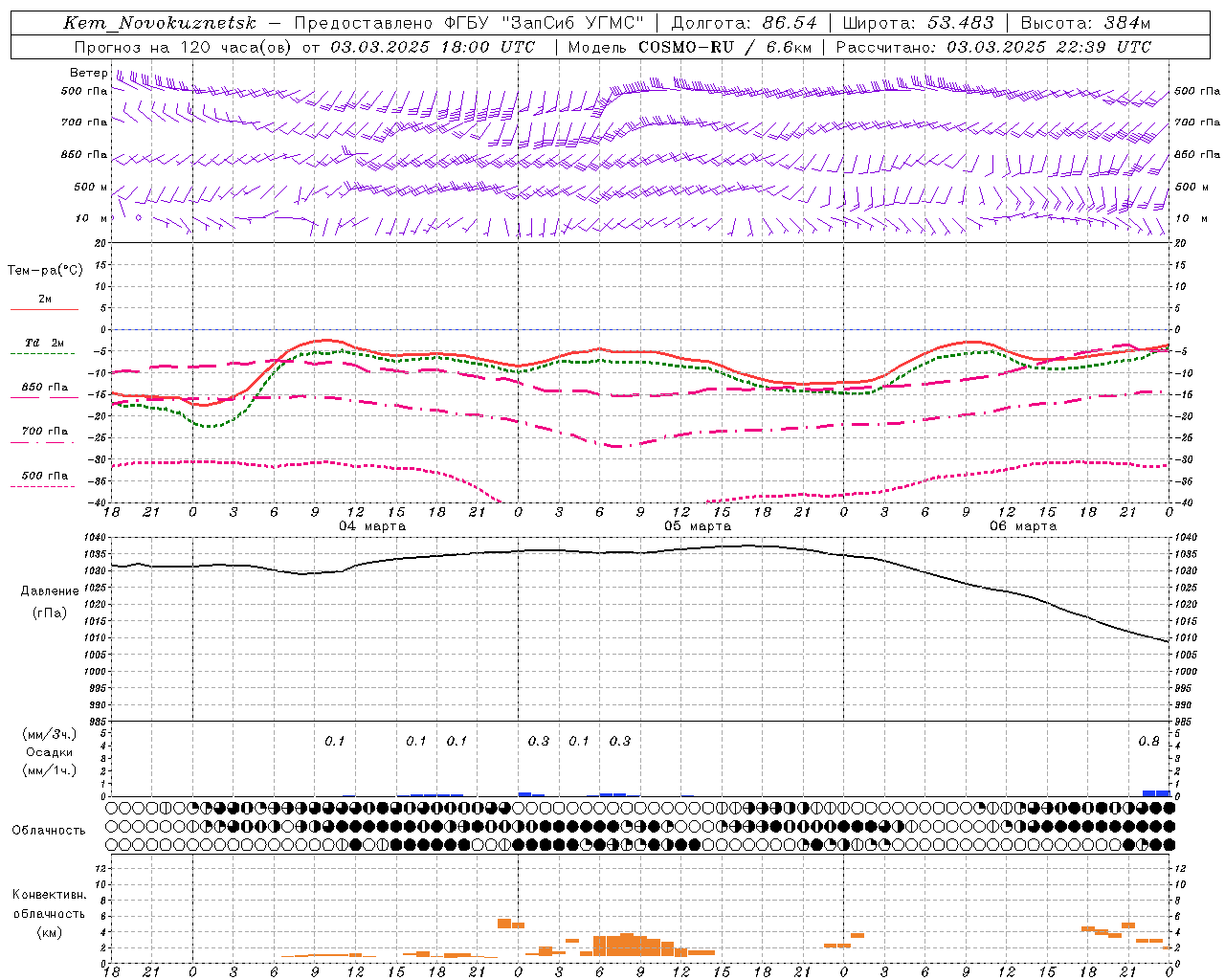Click the (мм/1ч.) precipitation unit label
1225x980 pixels.
[50, 770]
